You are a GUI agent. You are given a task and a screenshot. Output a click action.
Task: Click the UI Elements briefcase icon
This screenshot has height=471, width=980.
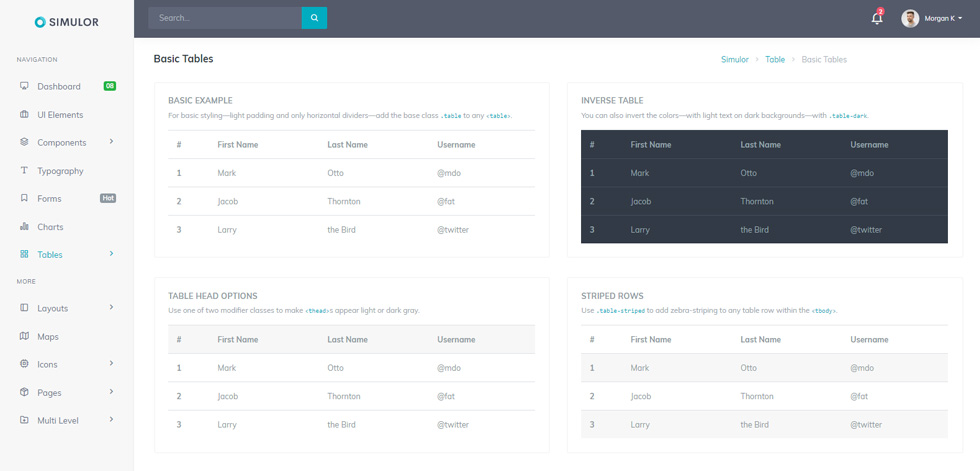point(24,114)
